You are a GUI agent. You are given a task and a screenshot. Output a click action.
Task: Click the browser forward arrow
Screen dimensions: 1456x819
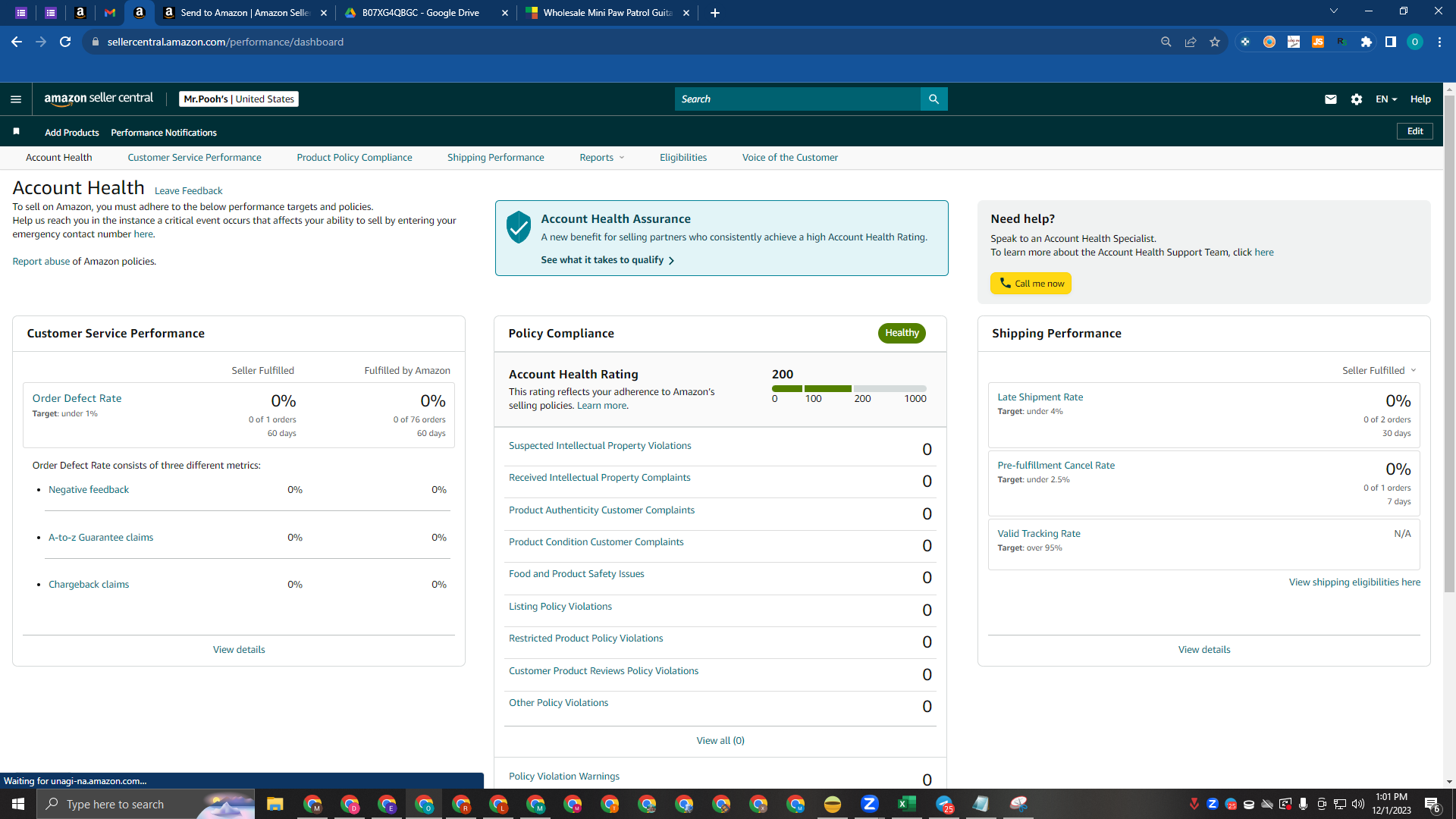pos(41,42)
